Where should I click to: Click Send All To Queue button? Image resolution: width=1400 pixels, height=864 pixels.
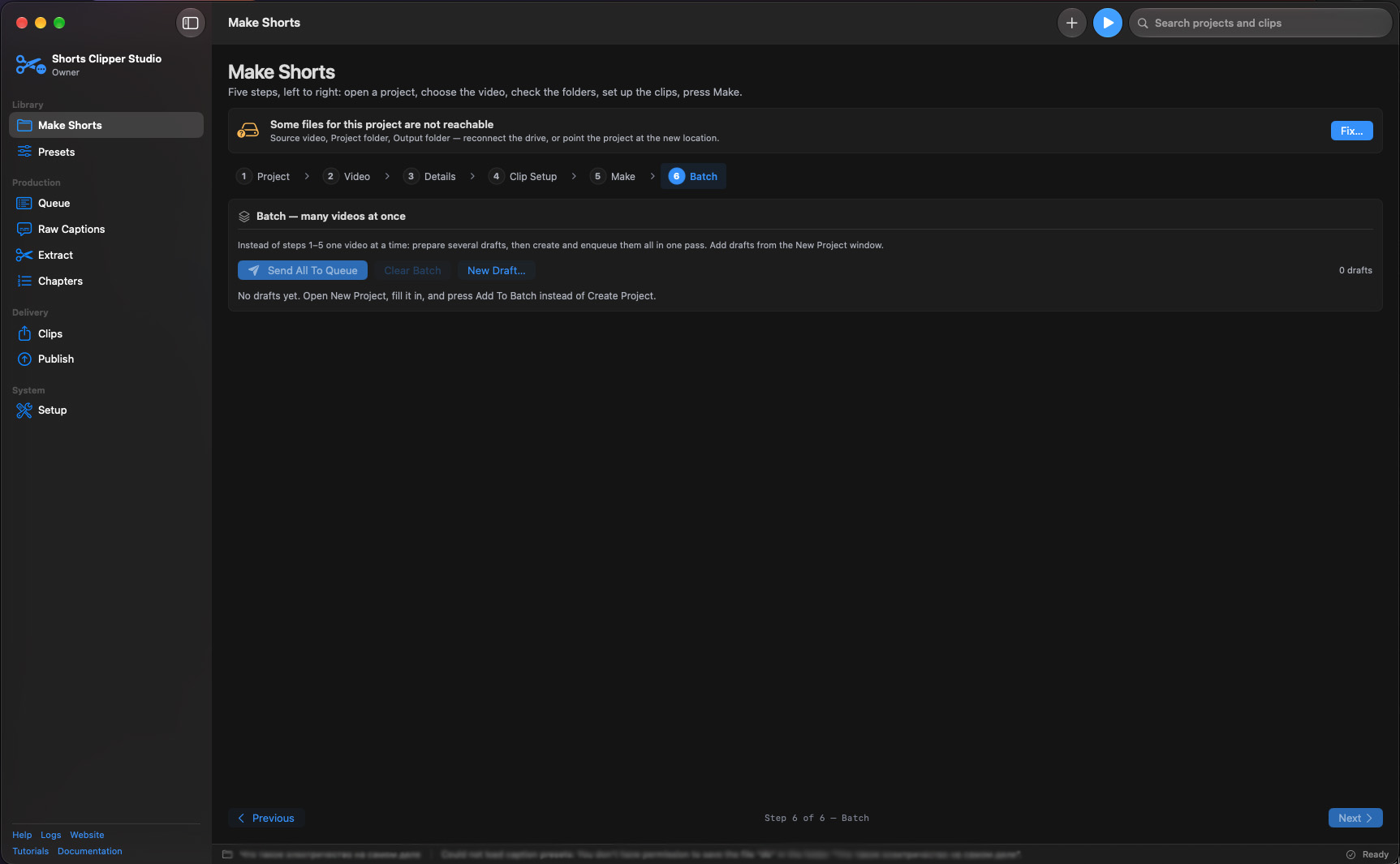click(303, 270)
